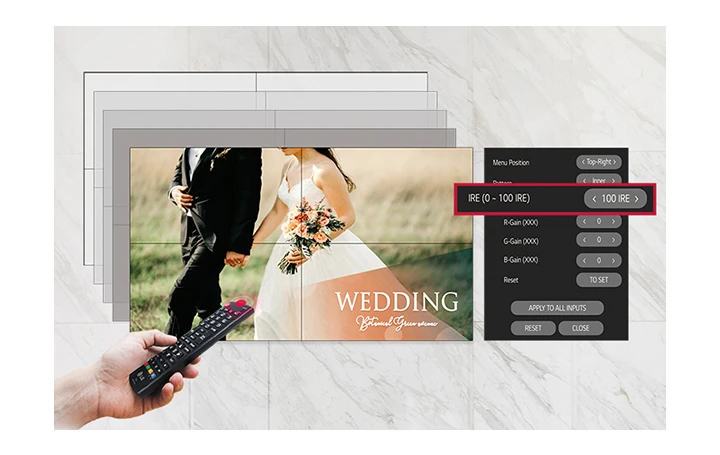This screenshot has width=720, height=455.
Task: Click the WEDDING title on the display
Action: click(396, 301)
